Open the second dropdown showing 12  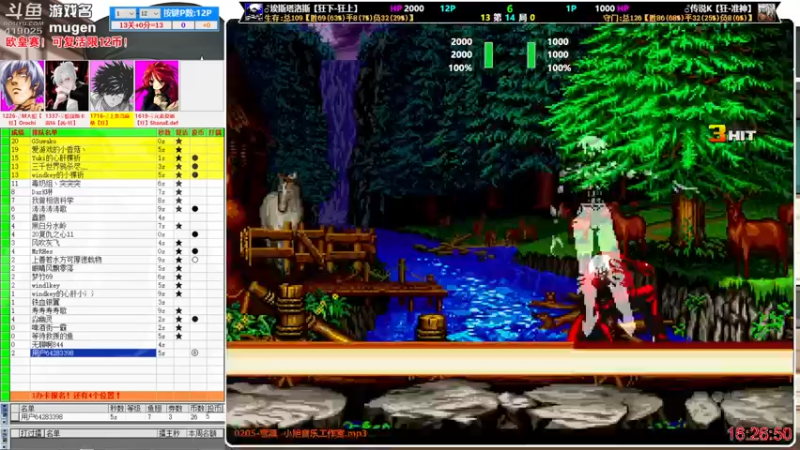pos(149,13)
